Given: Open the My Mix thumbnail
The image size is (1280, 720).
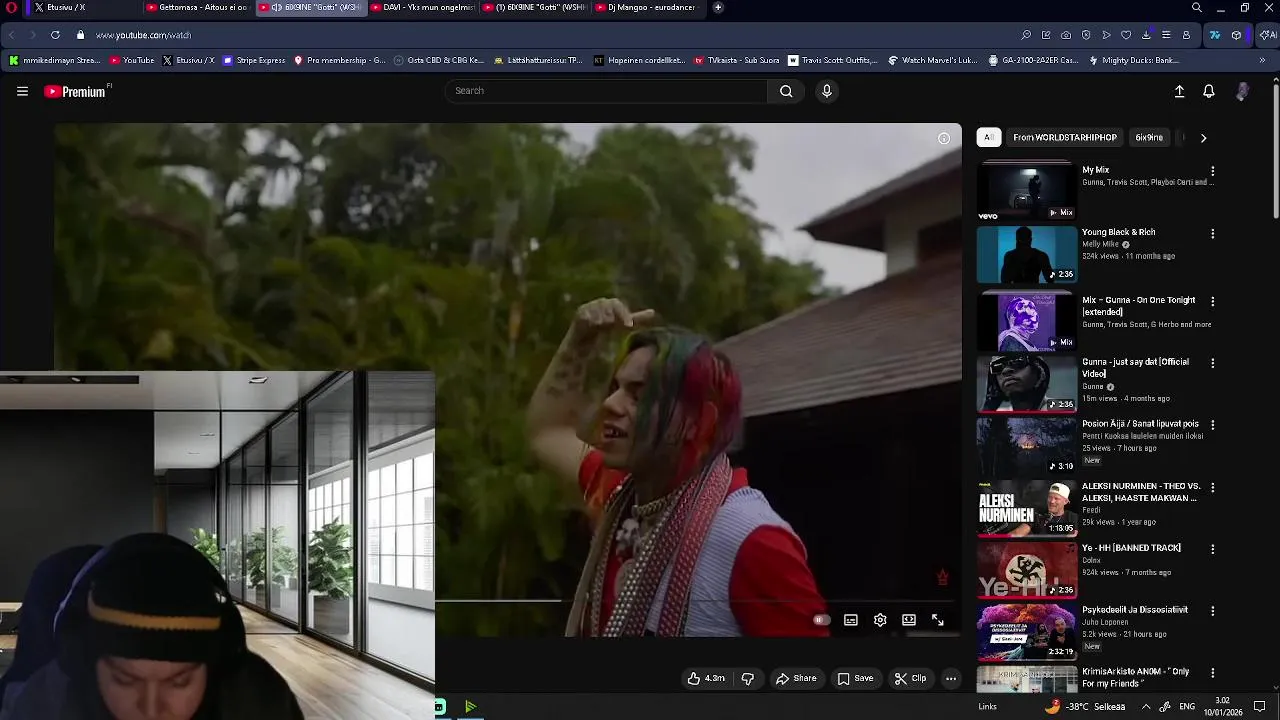Looking at the screenshot, I should (1026, 192).
